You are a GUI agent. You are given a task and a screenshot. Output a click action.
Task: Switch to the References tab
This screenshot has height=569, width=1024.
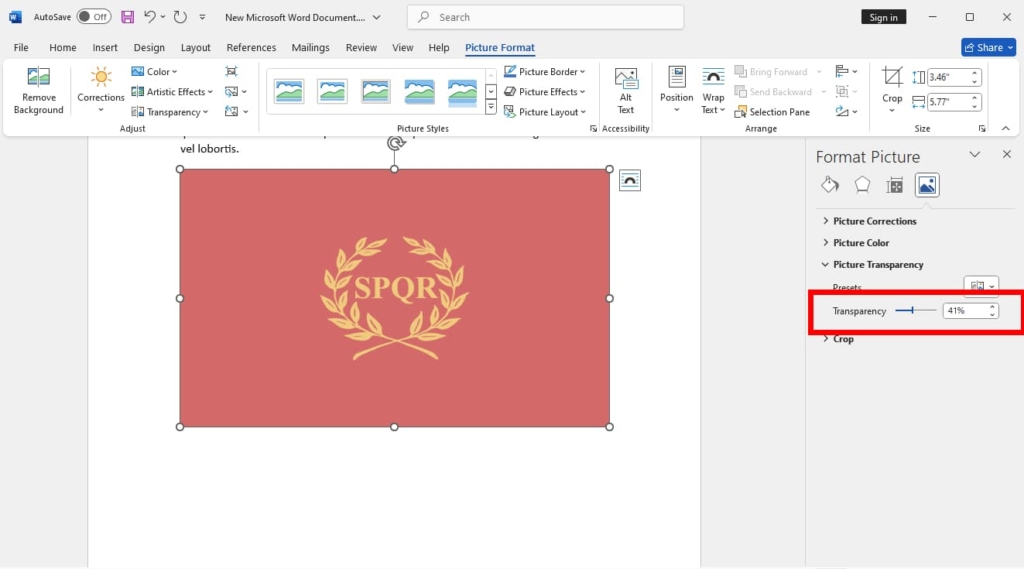pyautogui.click(x=251, y=48)
